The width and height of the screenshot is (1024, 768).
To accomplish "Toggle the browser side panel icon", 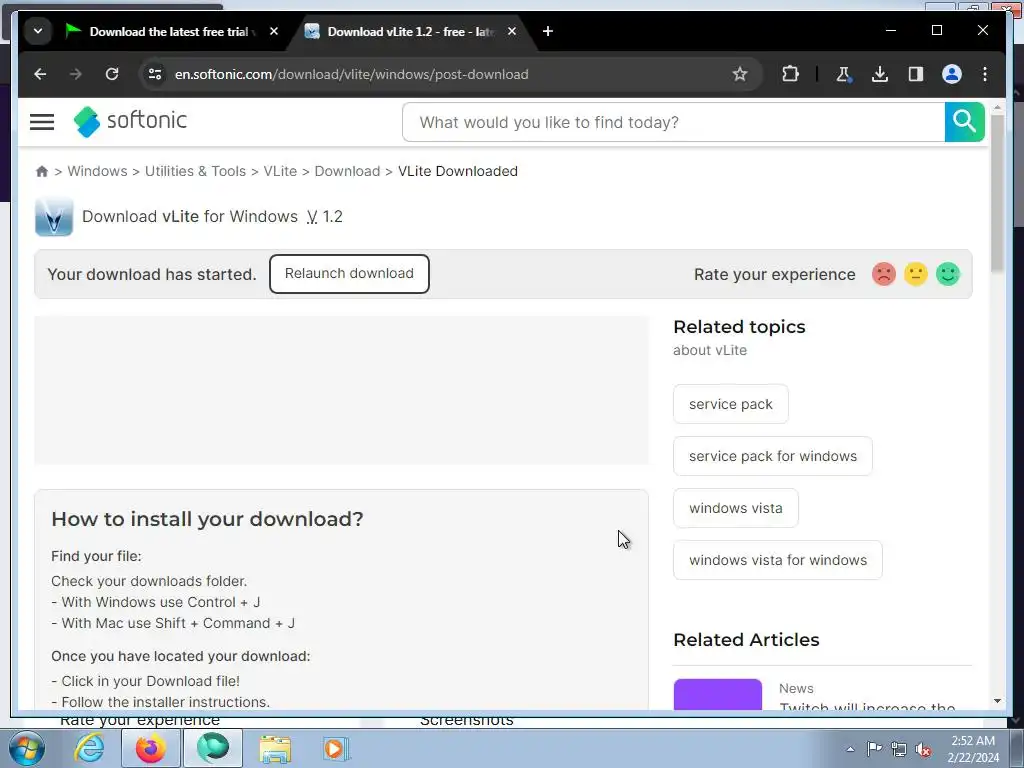I will coord(916,74).
